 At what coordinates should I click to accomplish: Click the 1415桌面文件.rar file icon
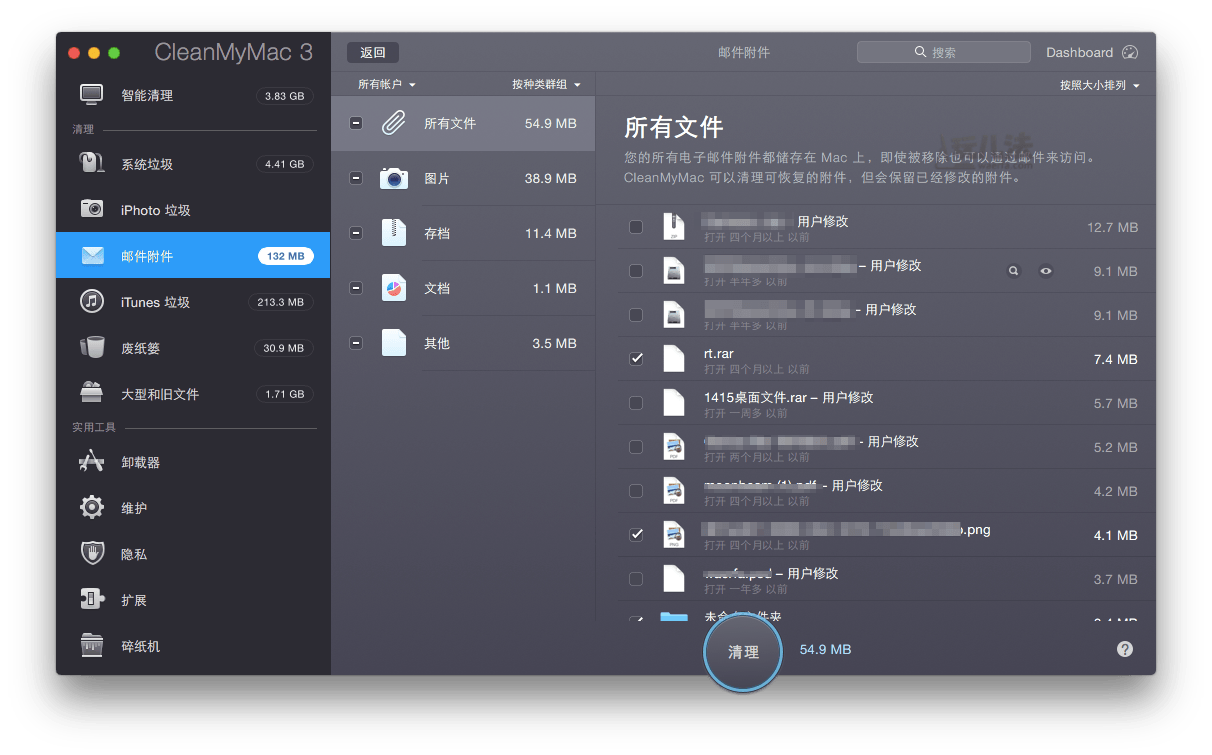click(674, 402)
